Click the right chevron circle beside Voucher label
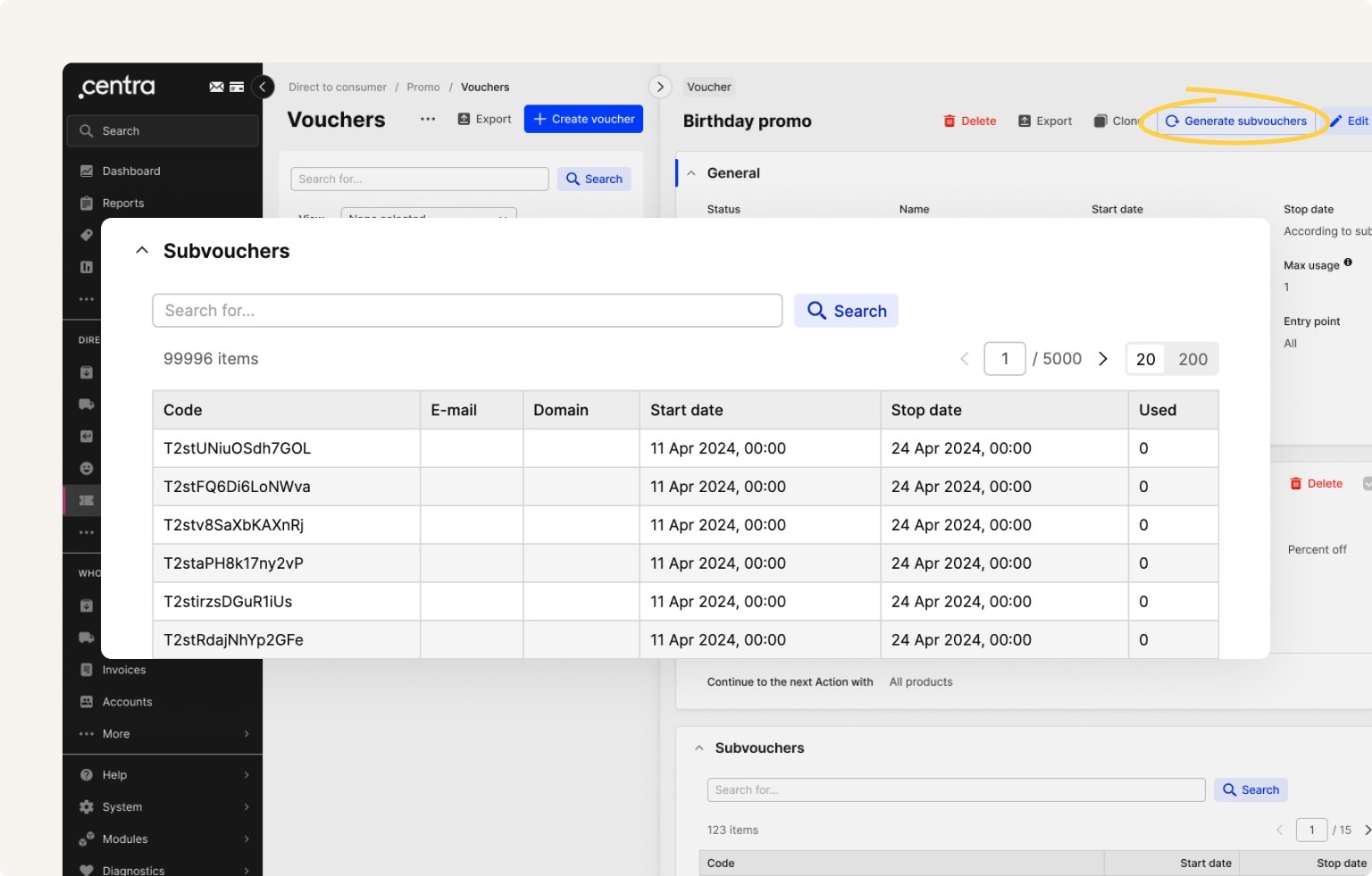 660,87
